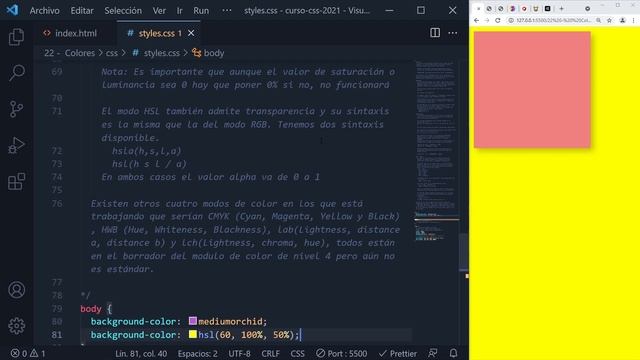Switch to the purple-icon browser tab
Screen dimensions: 640x360
tap(512, 9)
